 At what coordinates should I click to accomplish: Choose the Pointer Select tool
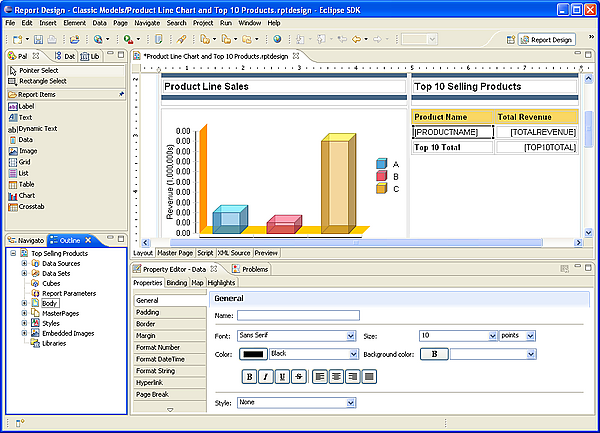(66, 70)
